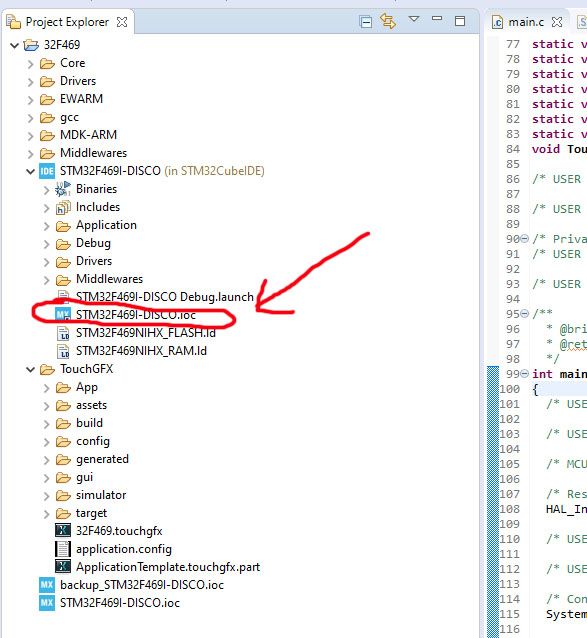Screen dimensions: 587x638
Task: Toggle Link with Editor icon
Action: pos(388,21)
